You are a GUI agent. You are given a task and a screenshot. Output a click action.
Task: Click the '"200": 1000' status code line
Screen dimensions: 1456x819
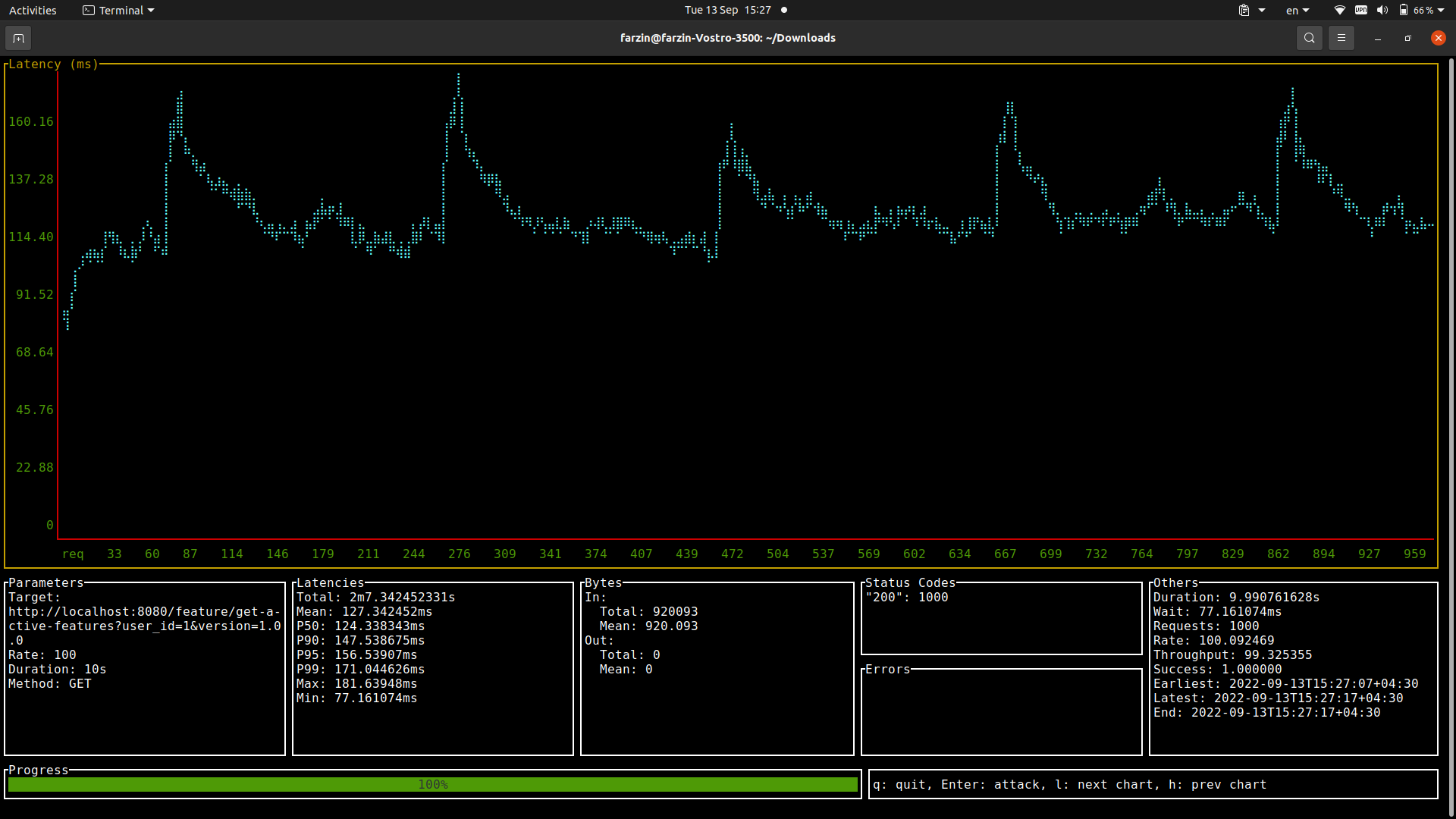pos(907,598)
